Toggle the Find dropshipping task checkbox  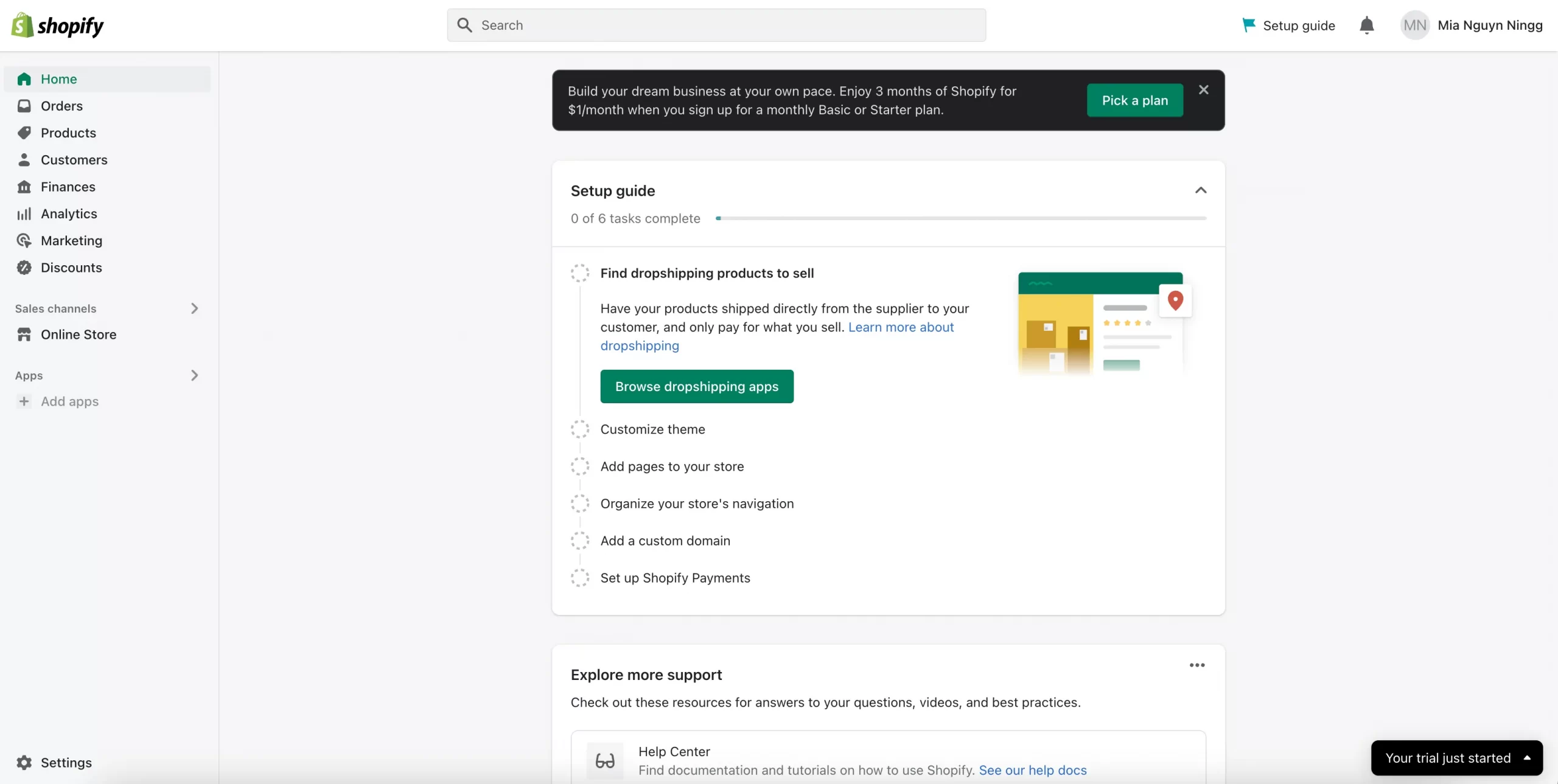pyautogui.click(x=579, y=273)
